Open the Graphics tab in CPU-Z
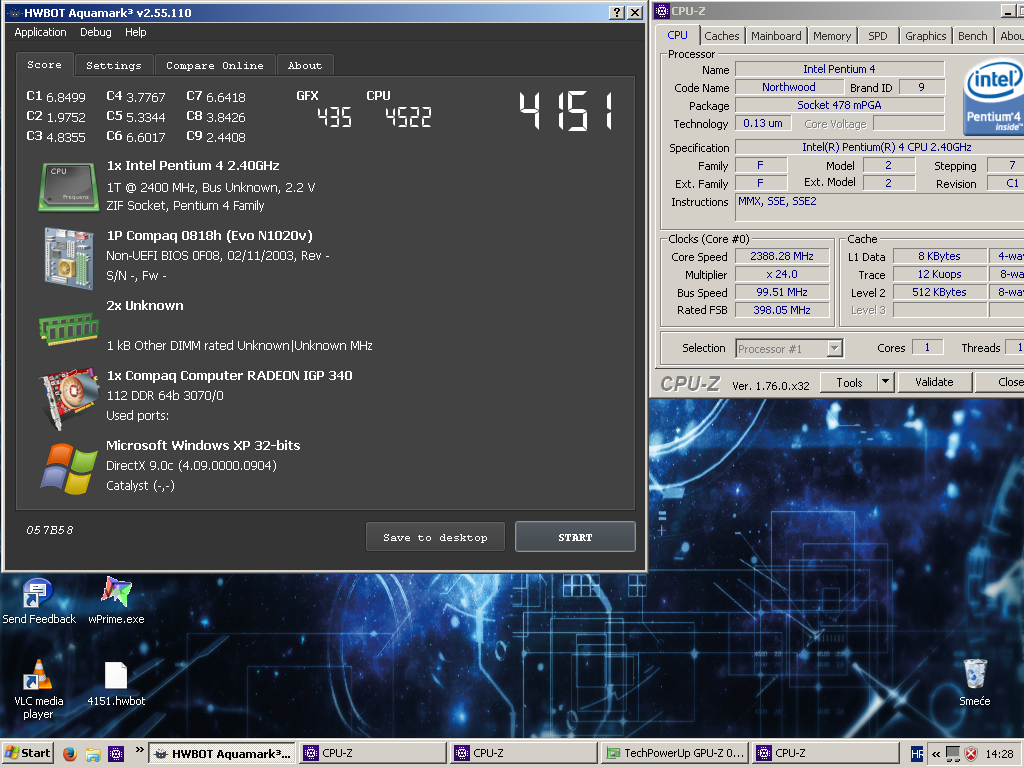This screenshot has height=768, width=1024. 925,36
